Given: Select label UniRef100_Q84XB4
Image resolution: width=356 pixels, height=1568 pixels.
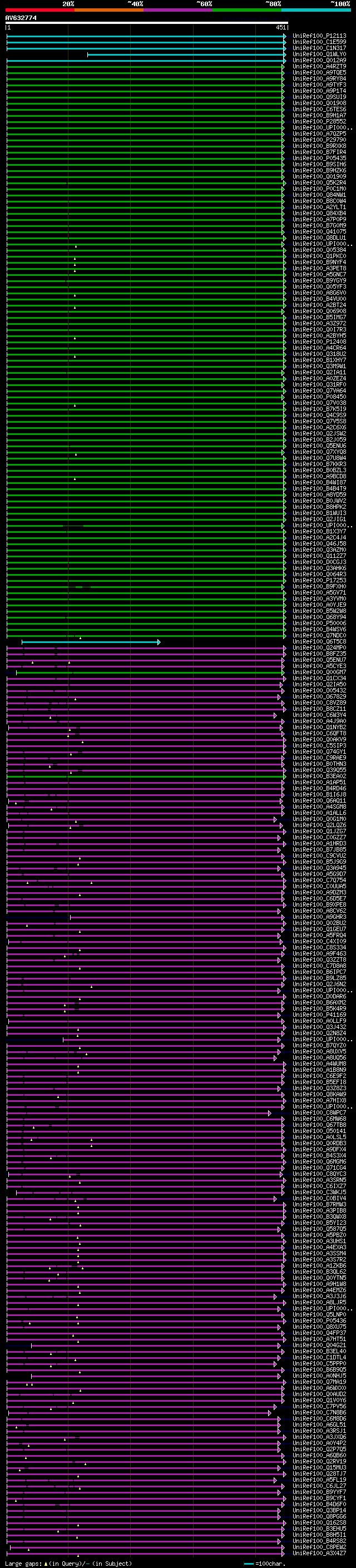Looking at the screenshot, I should coord(319,213).
